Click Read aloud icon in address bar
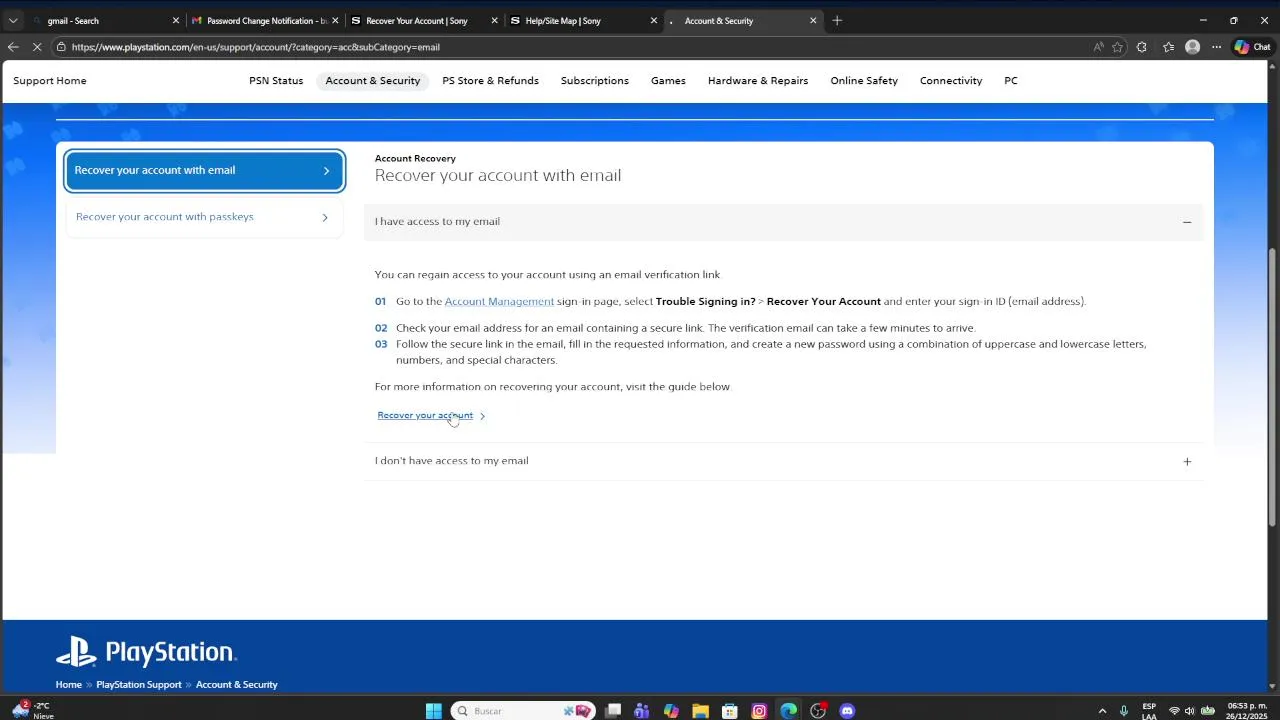The image size is (1280, 720). tap(1098, 47)
